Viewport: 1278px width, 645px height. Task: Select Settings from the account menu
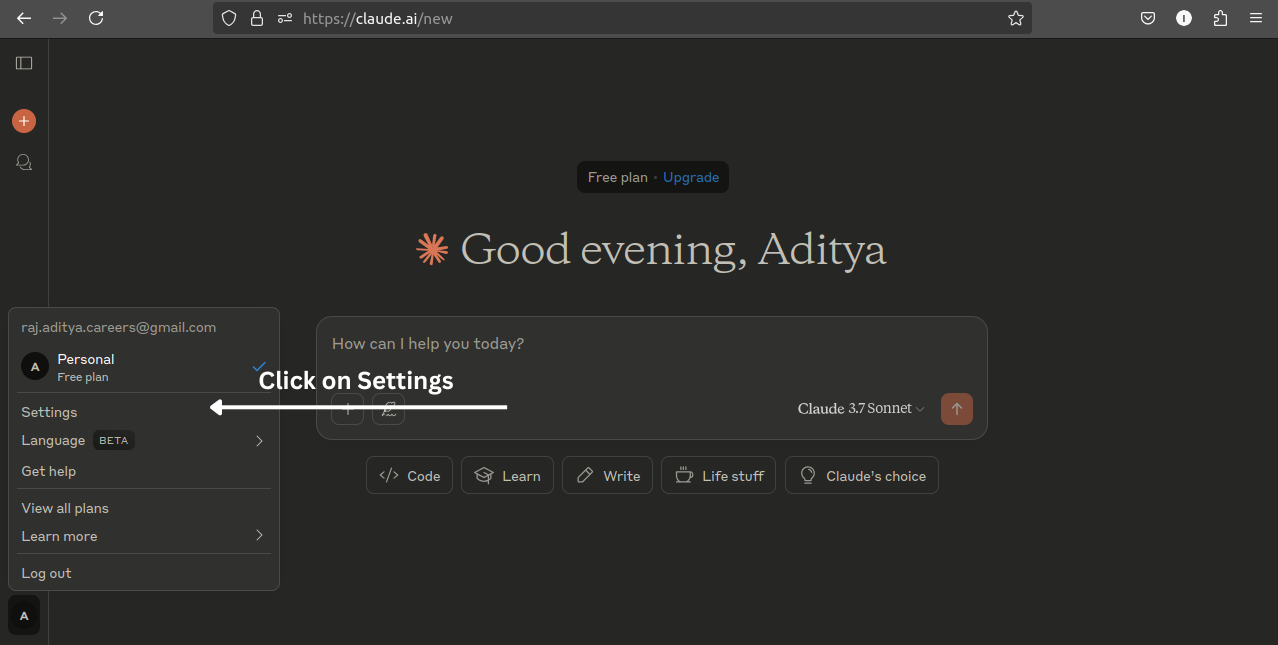pyautogui.click(x=49, y=412)
